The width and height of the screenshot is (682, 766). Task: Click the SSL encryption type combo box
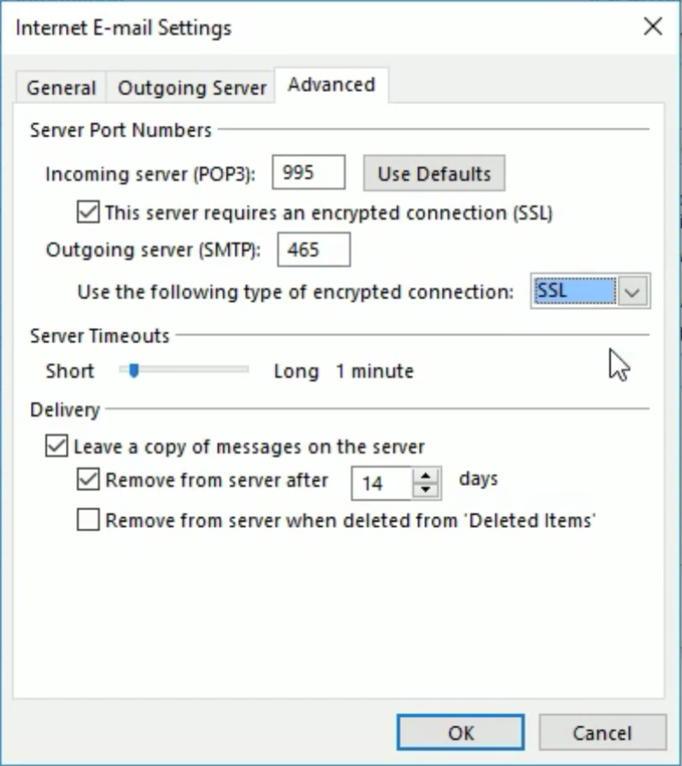574,291
